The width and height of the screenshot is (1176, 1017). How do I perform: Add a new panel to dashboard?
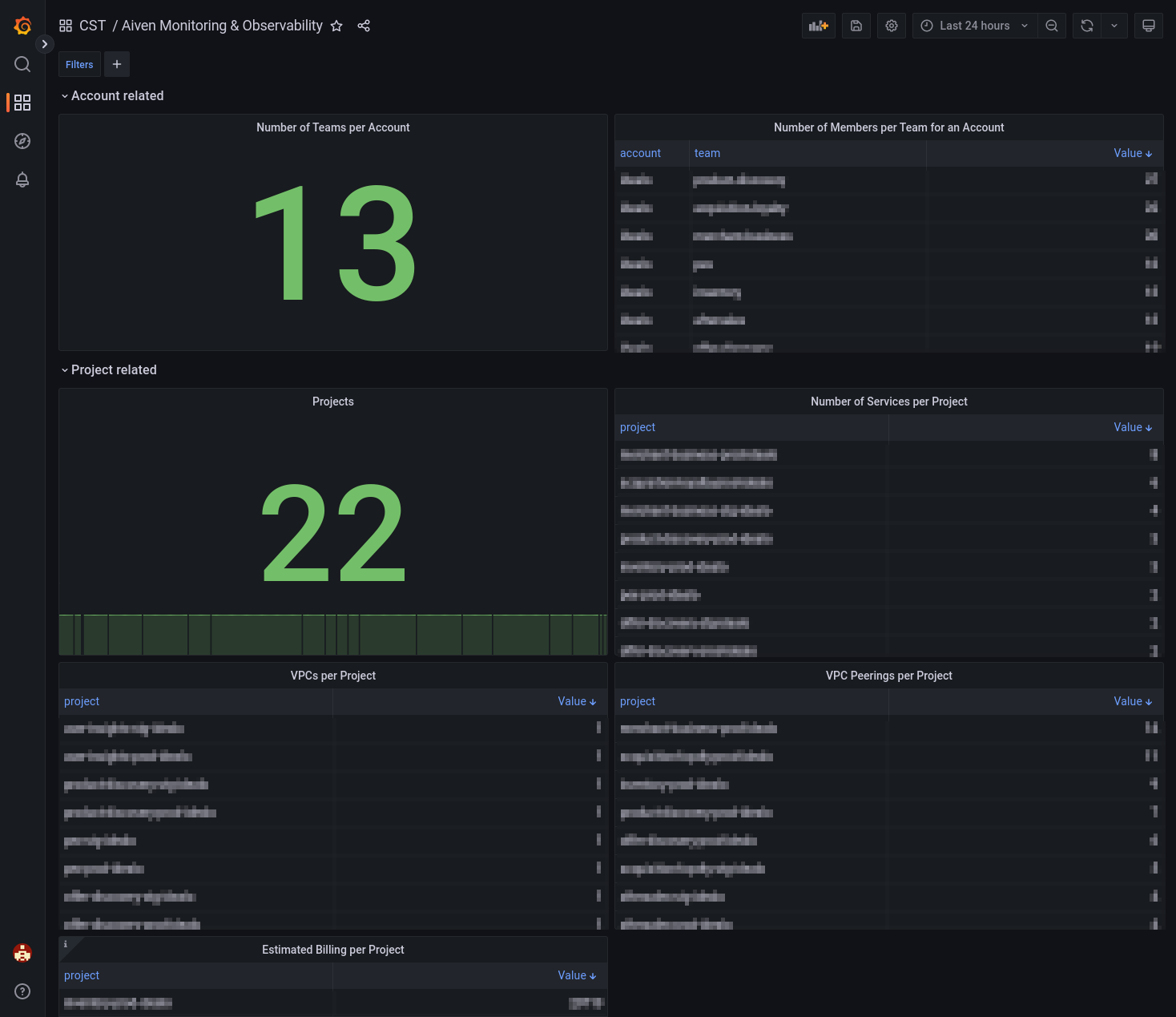(819, 26)
